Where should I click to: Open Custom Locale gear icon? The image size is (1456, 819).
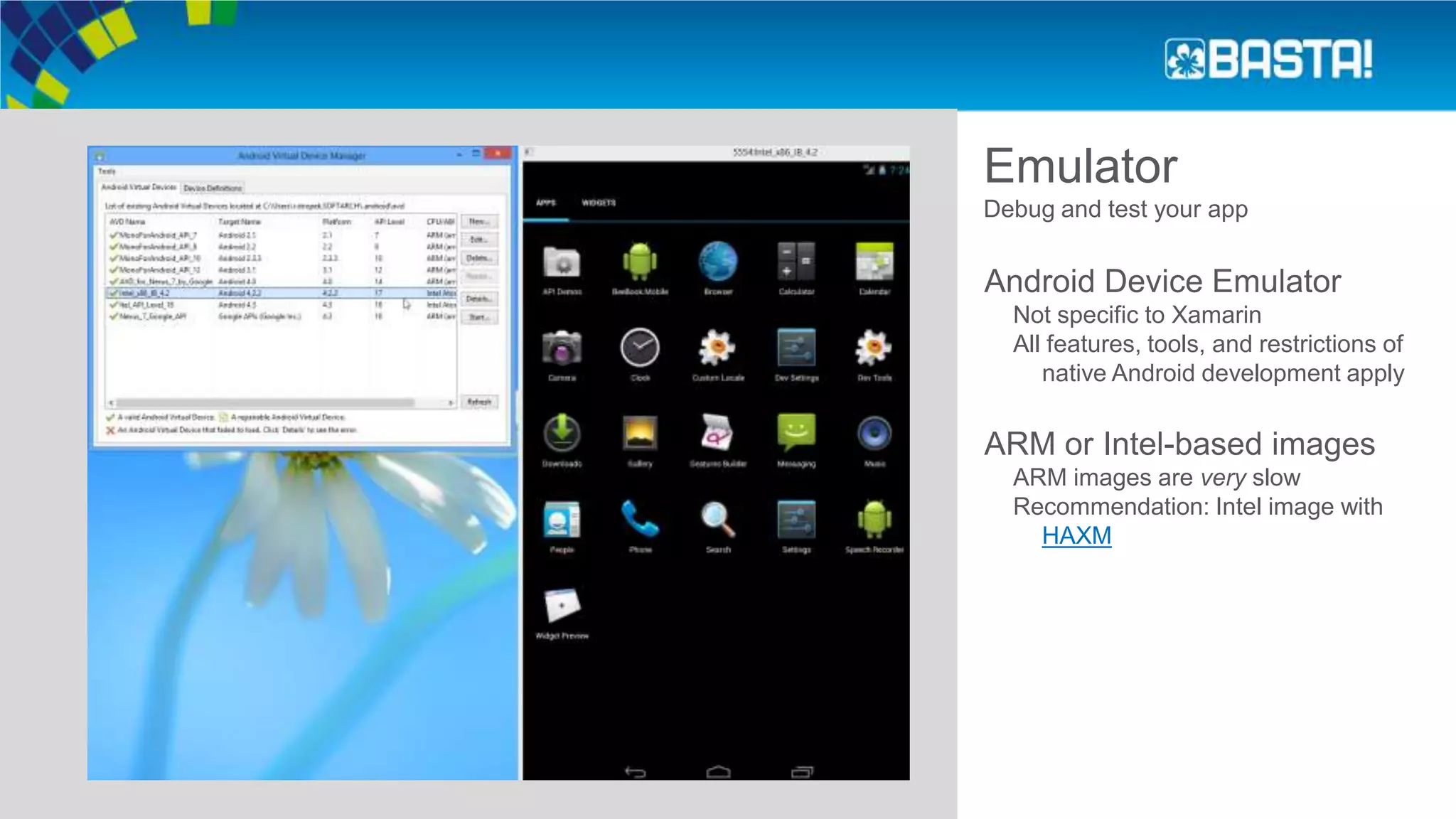point(718,355)
